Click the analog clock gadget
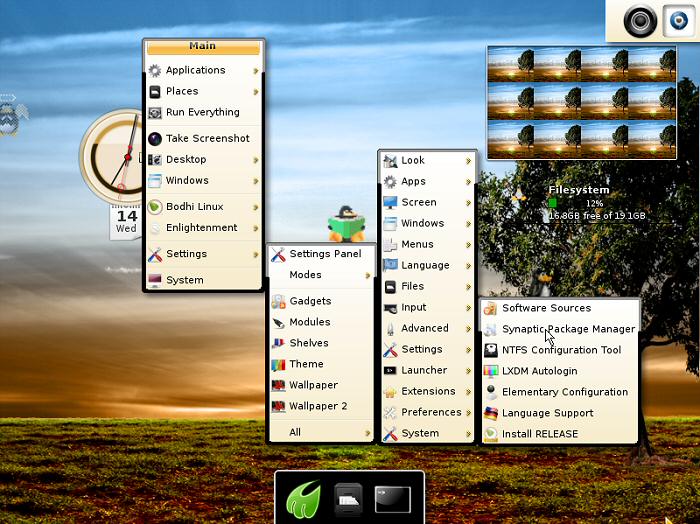This screenshot has width=700, height=524. point(112,157)
